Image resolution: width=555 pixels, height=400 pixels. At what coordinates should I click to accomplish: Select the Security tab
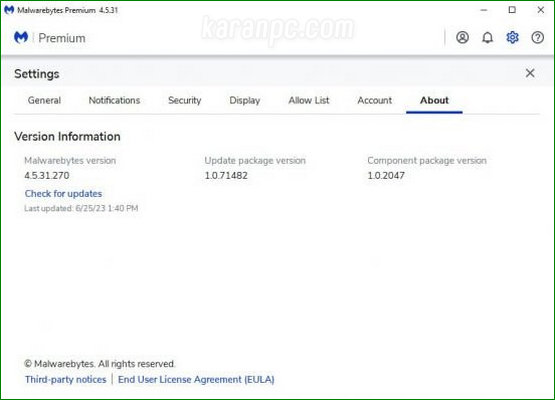[184, 100]
